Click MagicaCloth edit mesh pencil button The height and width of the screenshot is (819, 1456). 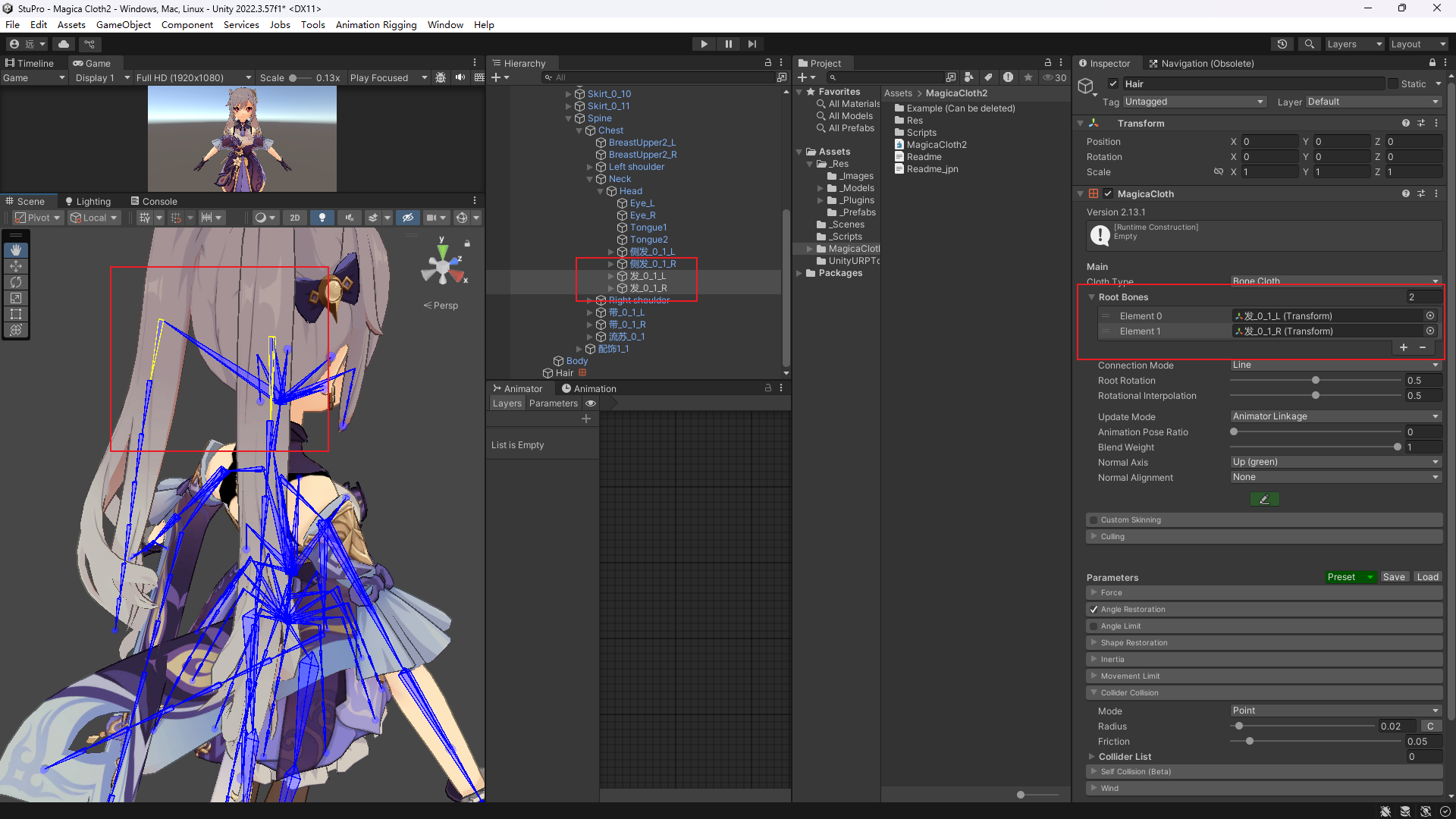click(1264, 500)
